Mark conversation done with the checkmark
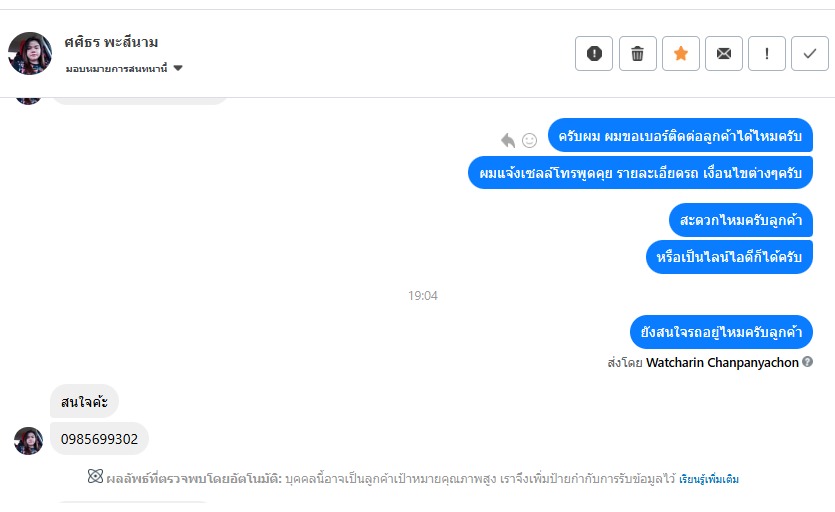Screen dimensions: 835x512 (x=810, y=54)
